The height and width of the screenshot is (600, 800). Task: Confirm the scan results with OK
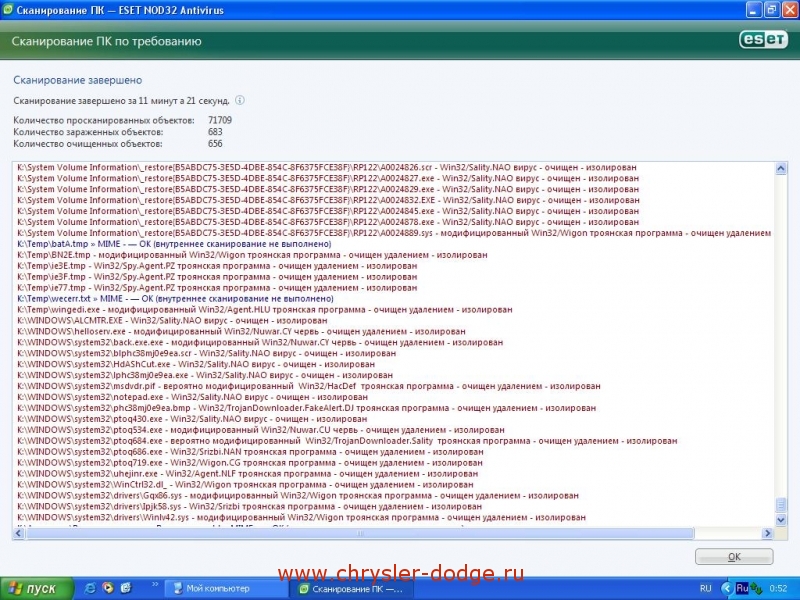pos(734,557)
